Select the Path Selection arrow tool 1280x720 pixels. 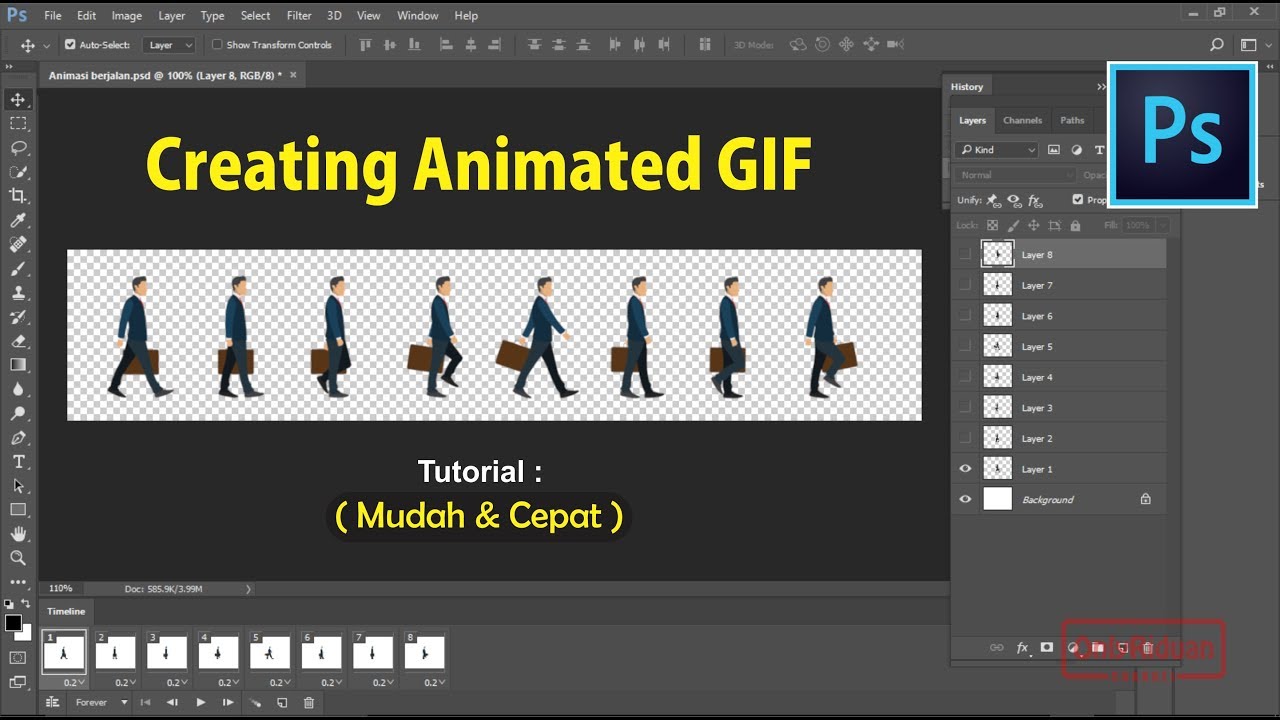tap(18, 486)
